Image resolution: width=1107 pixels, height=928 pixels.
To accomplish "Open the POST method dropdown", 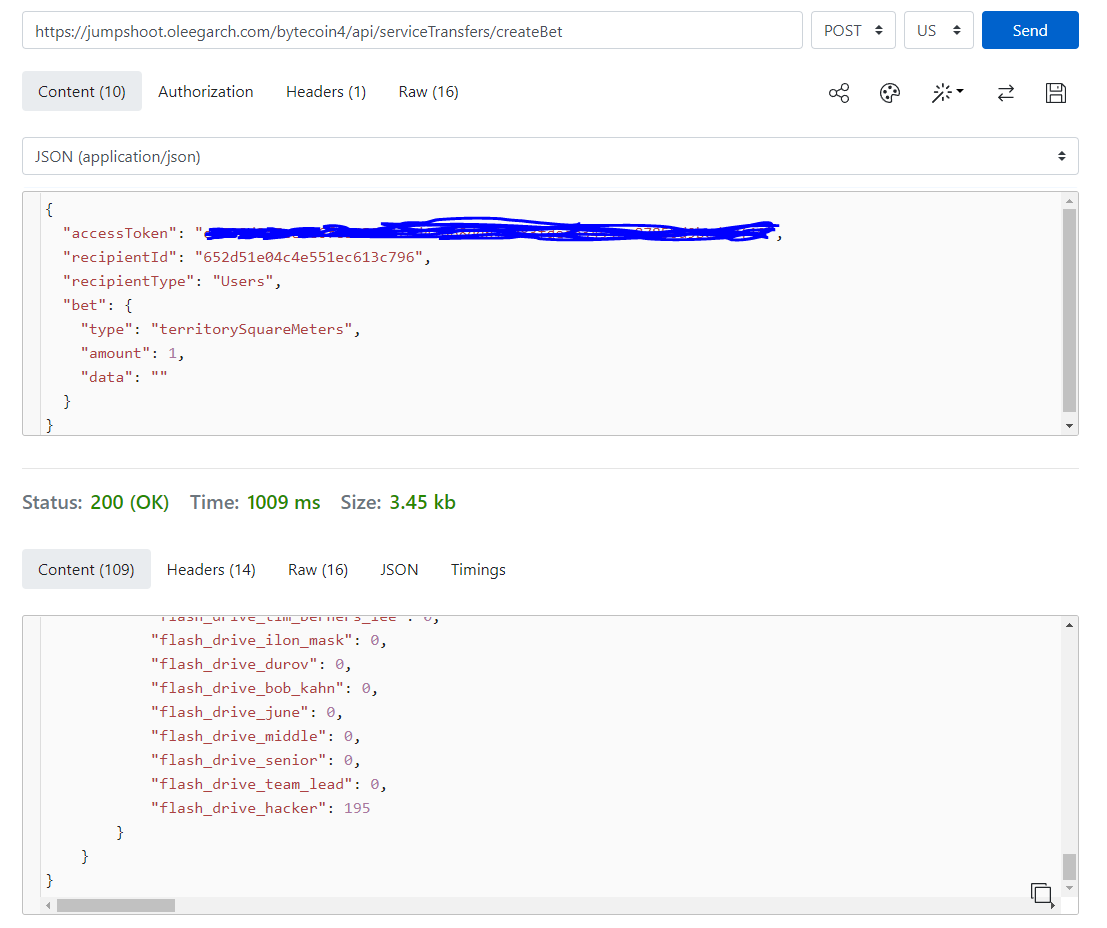I will (853, 30).
